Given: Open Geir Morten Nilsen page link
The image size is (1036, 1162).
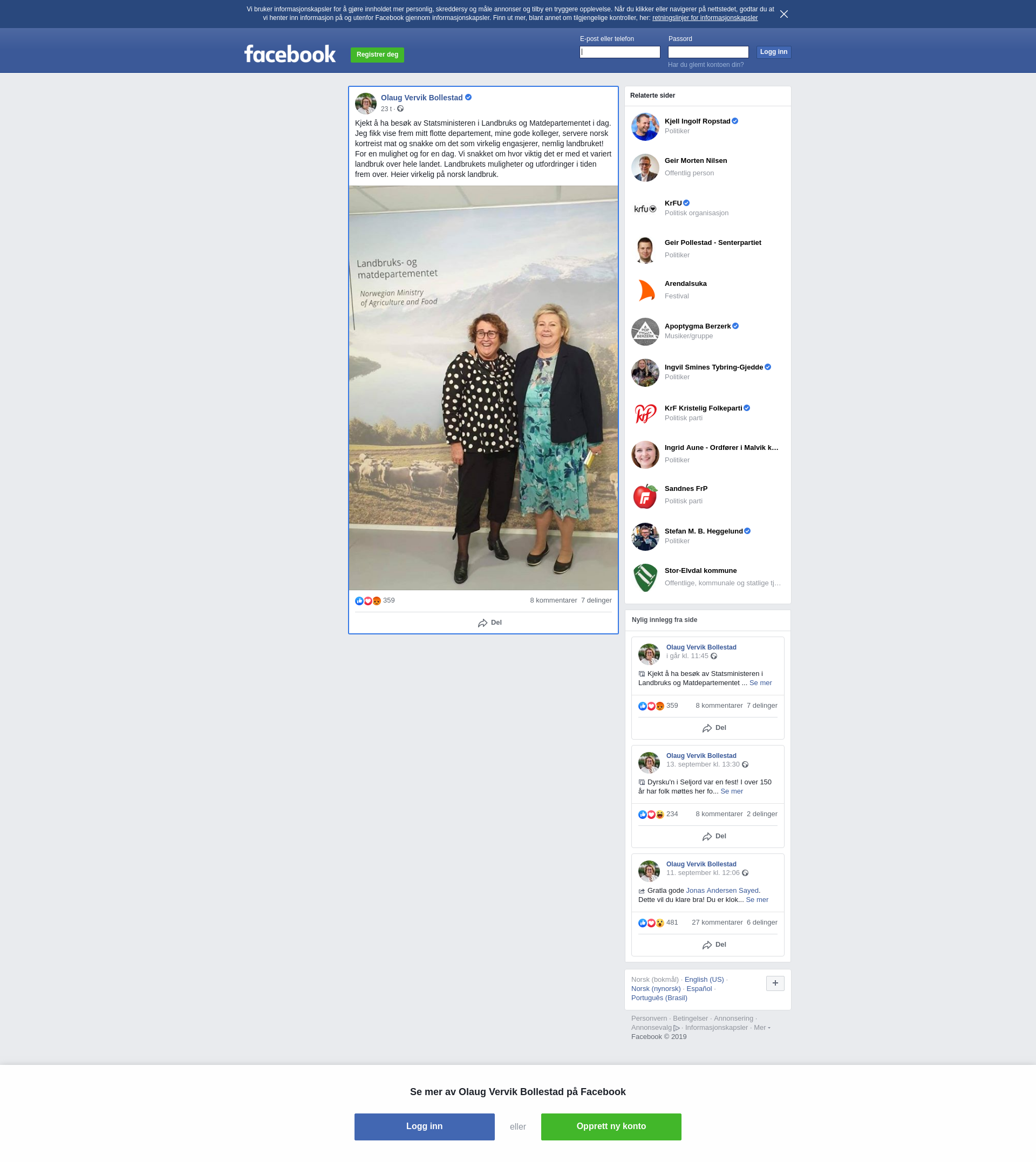Looking at the screenshot, I should tap(696, 160).
